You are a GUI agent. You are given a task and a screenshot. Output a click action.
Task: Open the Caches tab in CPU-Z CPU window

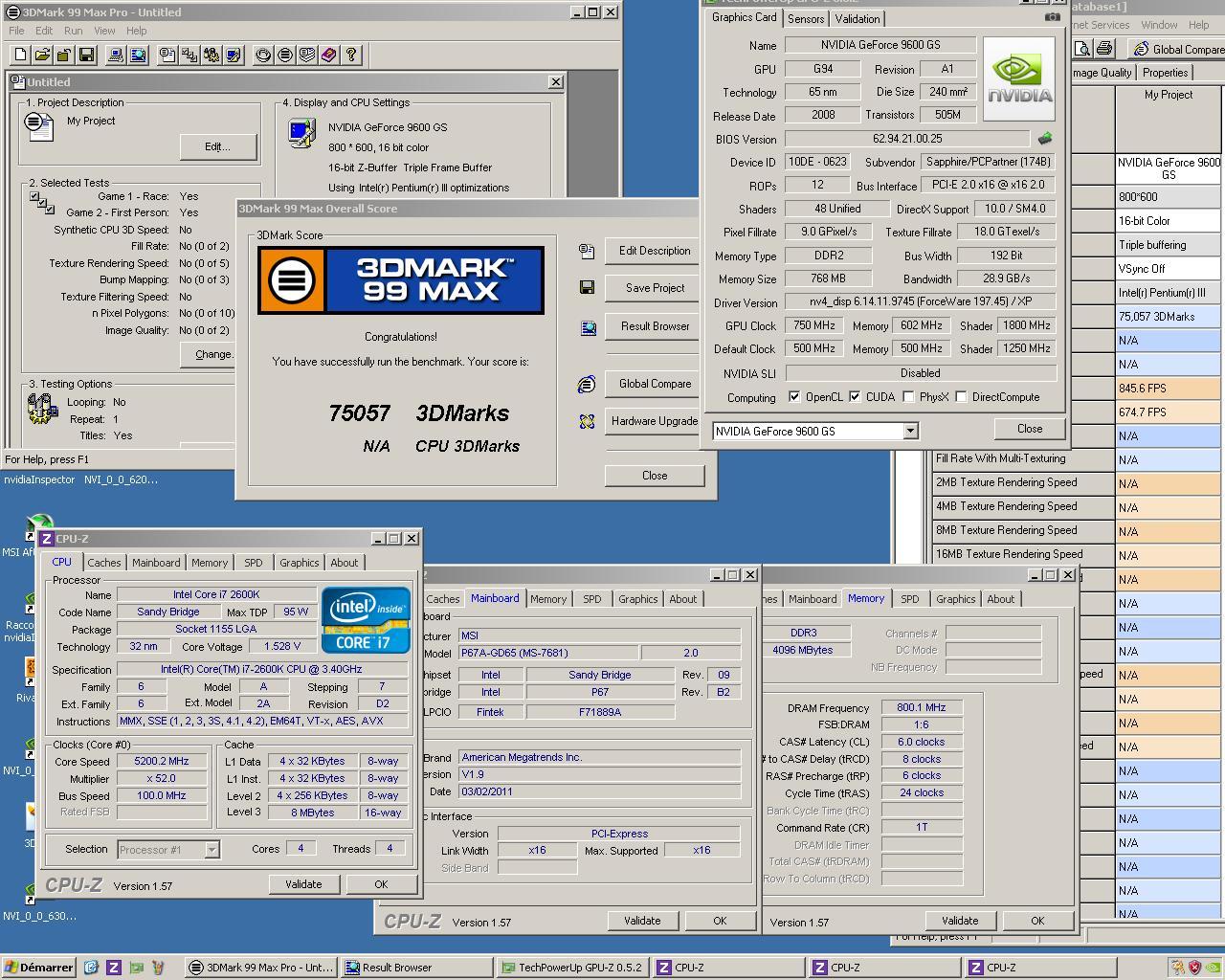[104, 563]
